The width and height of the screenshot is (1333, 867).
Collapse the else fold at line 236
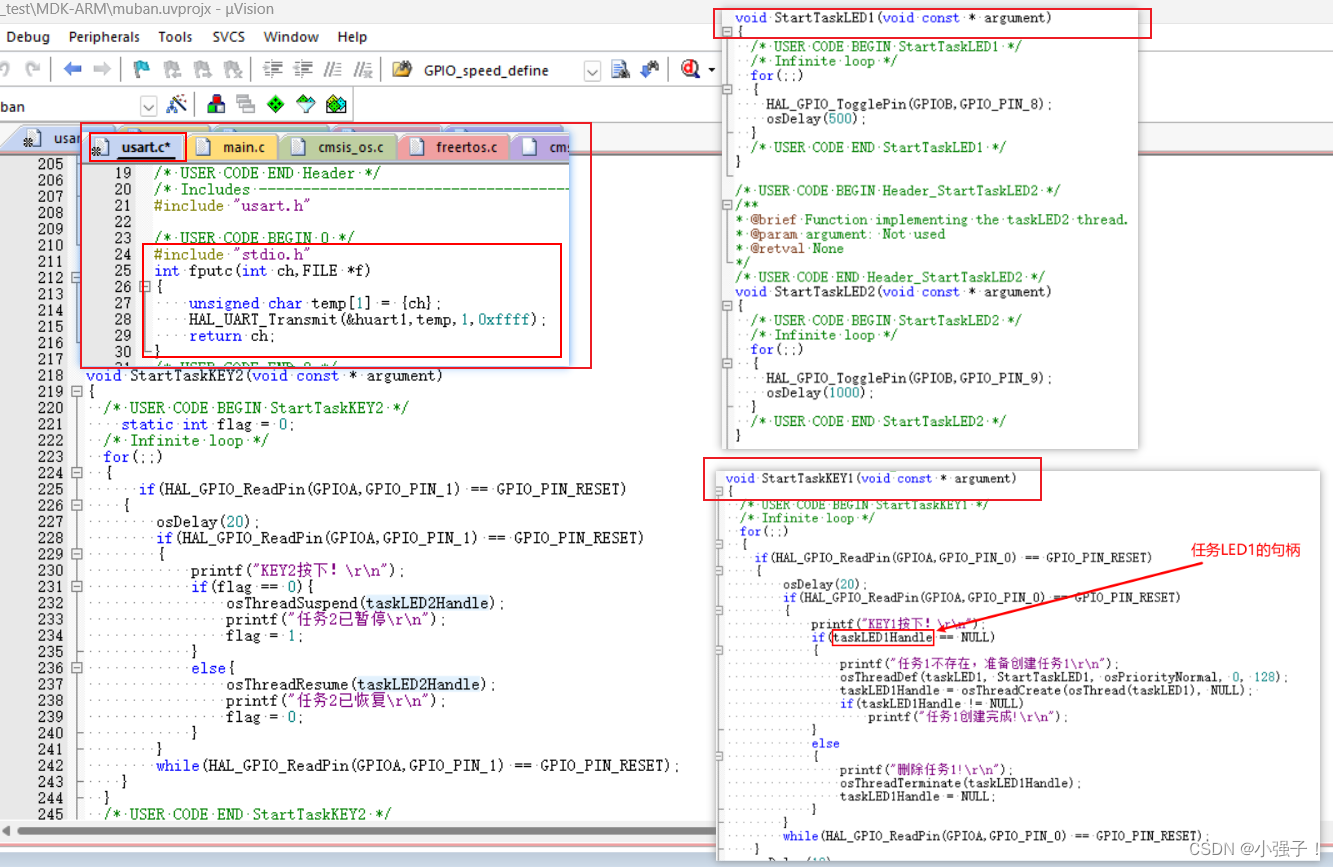[x=76, y=668]
